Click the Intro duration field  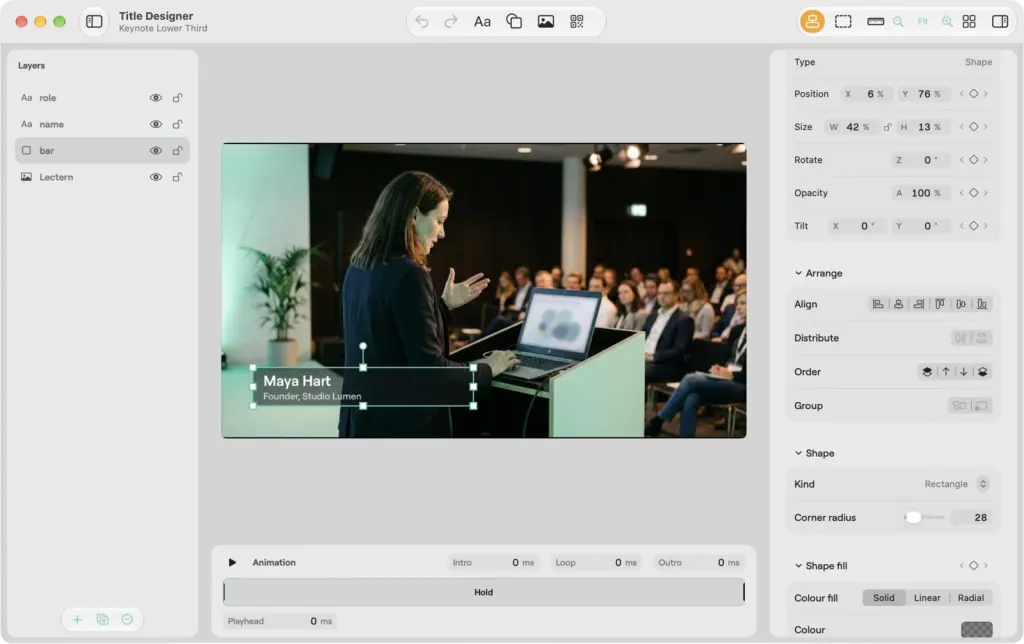click(494, 562)
